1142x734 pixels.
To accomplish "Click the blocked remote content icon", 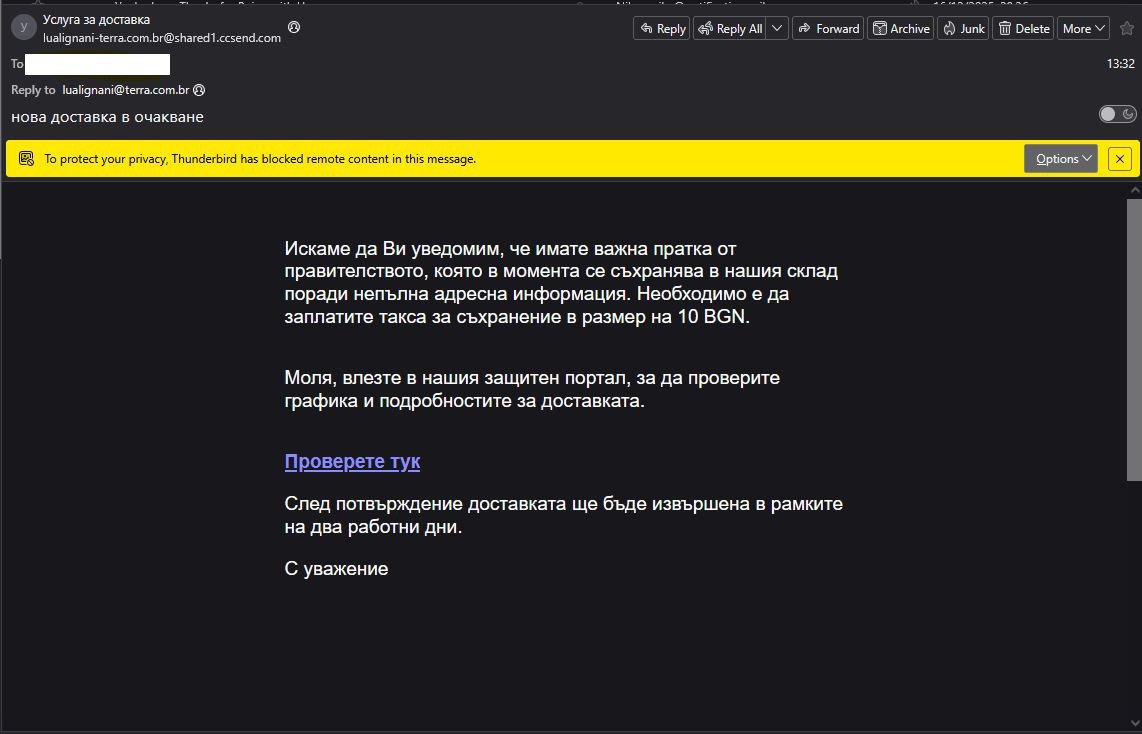I will (26, 158).
